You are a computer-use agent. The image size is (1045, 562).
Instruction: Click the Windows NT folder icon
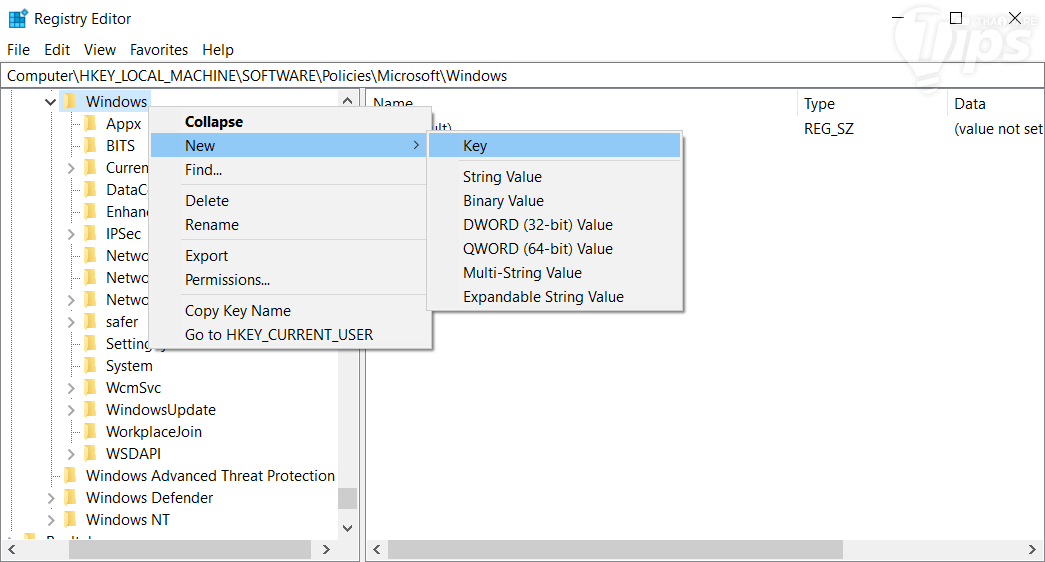pos(70,519)
